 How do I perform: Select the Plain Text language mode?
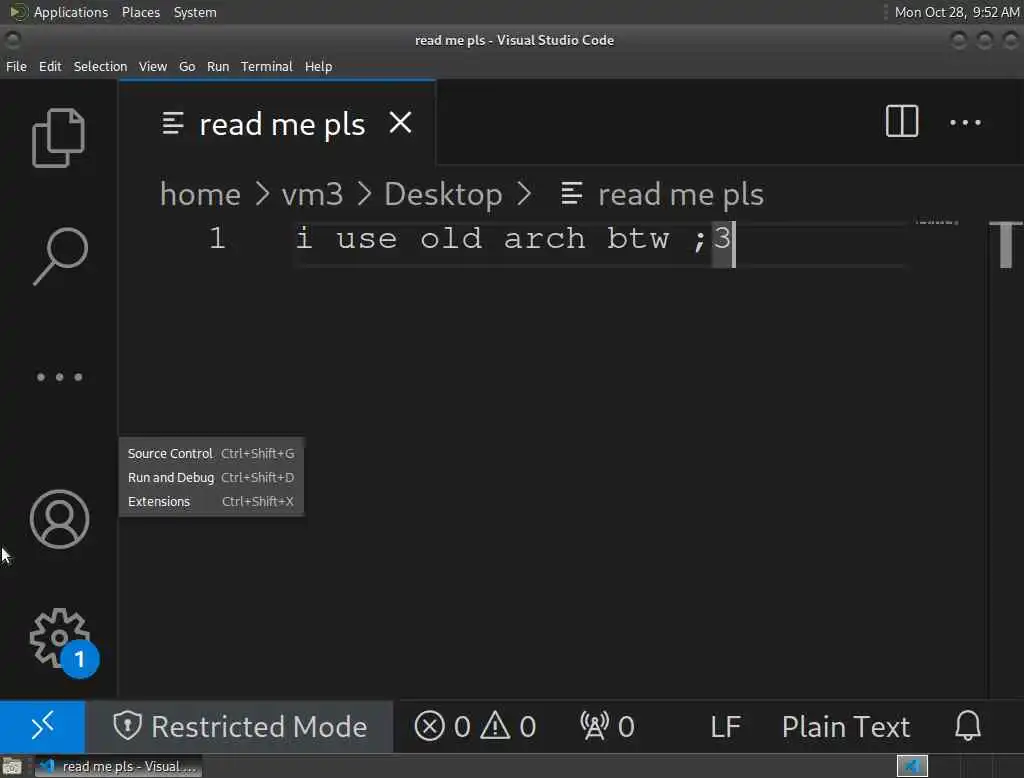pos(846,726)
